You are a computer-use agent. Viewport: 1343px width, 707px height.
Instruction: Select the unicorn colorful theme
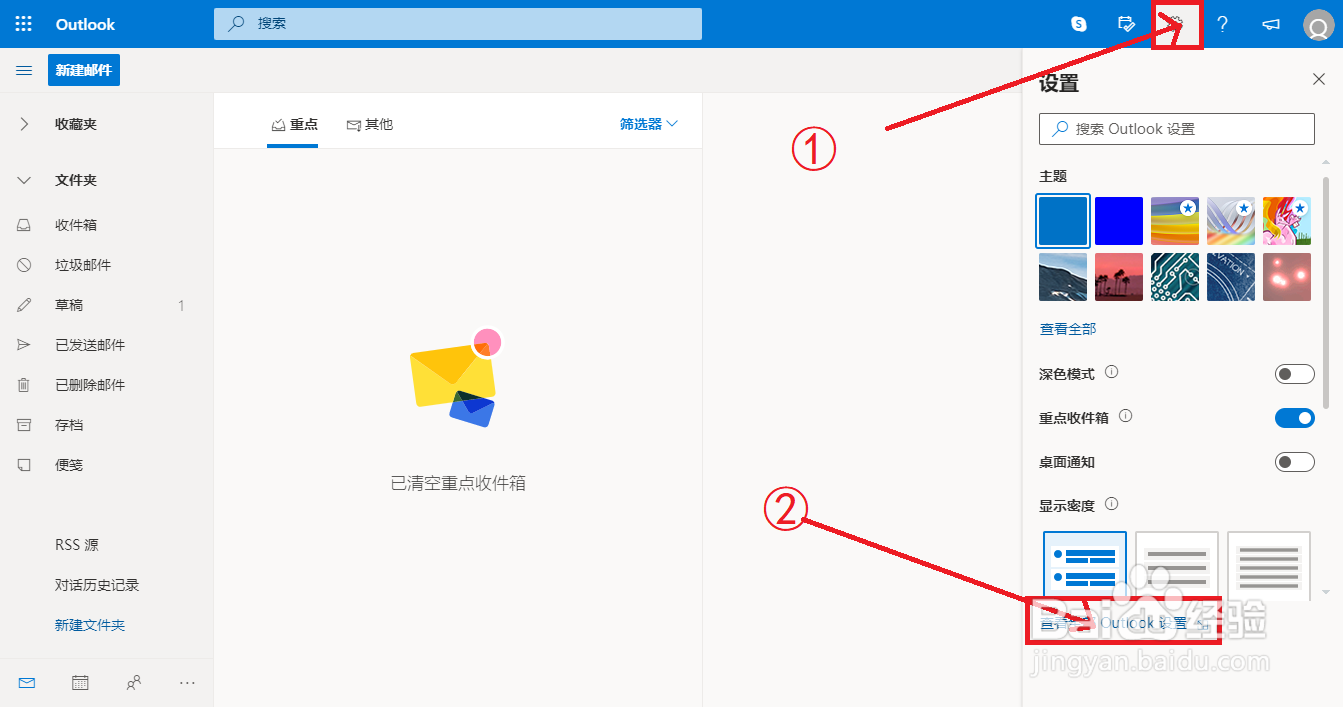click(x=1287, y=221)
